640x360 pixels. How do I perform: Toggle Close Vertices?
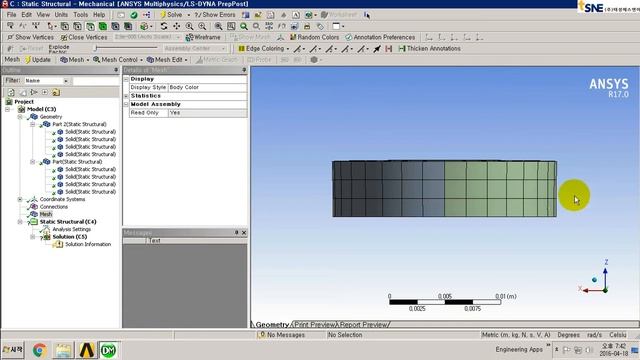point(84,37)
